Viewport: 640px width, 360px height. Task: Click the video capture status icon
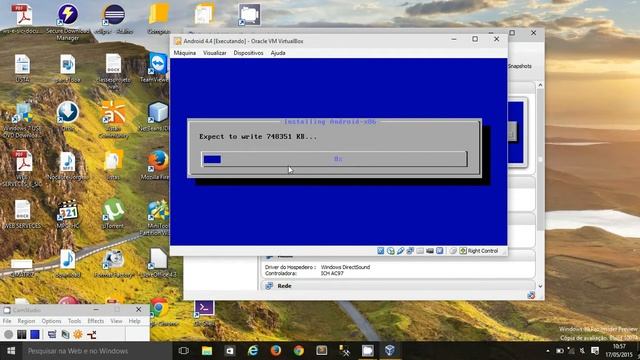429,251
